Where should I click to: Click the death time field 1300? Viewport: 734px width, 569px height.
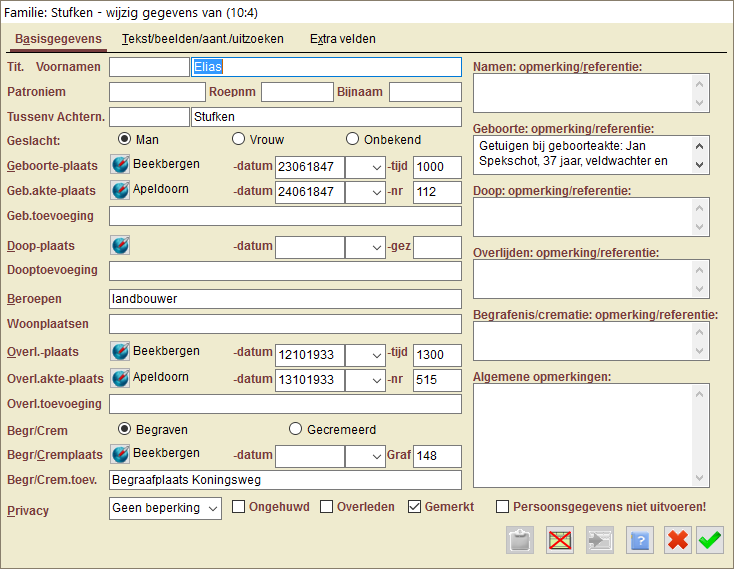(x=437, y=355)
